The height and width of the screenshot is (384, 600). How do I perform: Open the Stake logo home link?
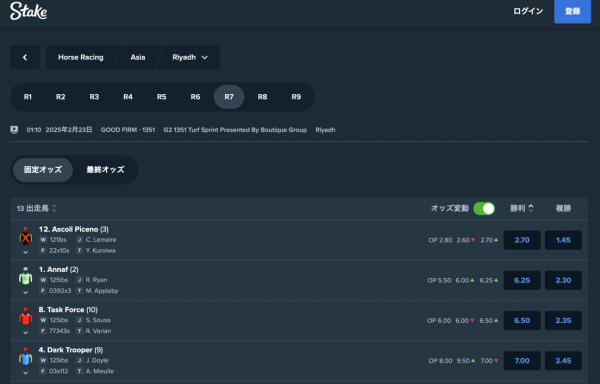(x=29, y=11)
